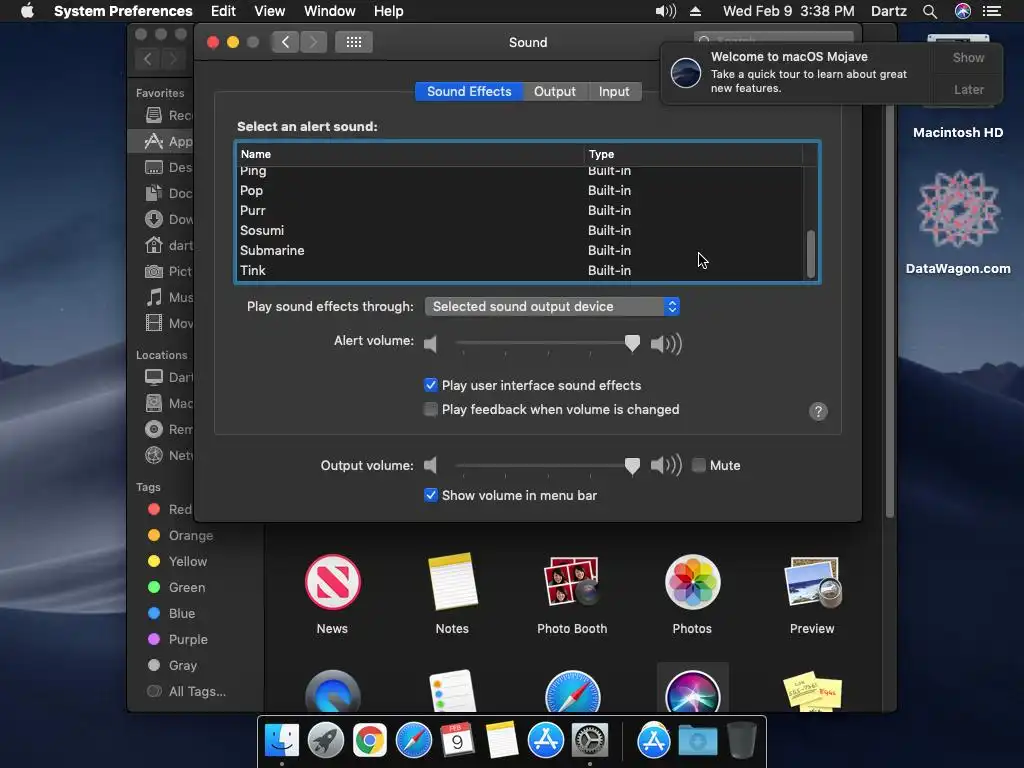Image resolution: width=1024 pixels, height=768 pixels.
Task: Switch to the Input tab
Action: 614,91
